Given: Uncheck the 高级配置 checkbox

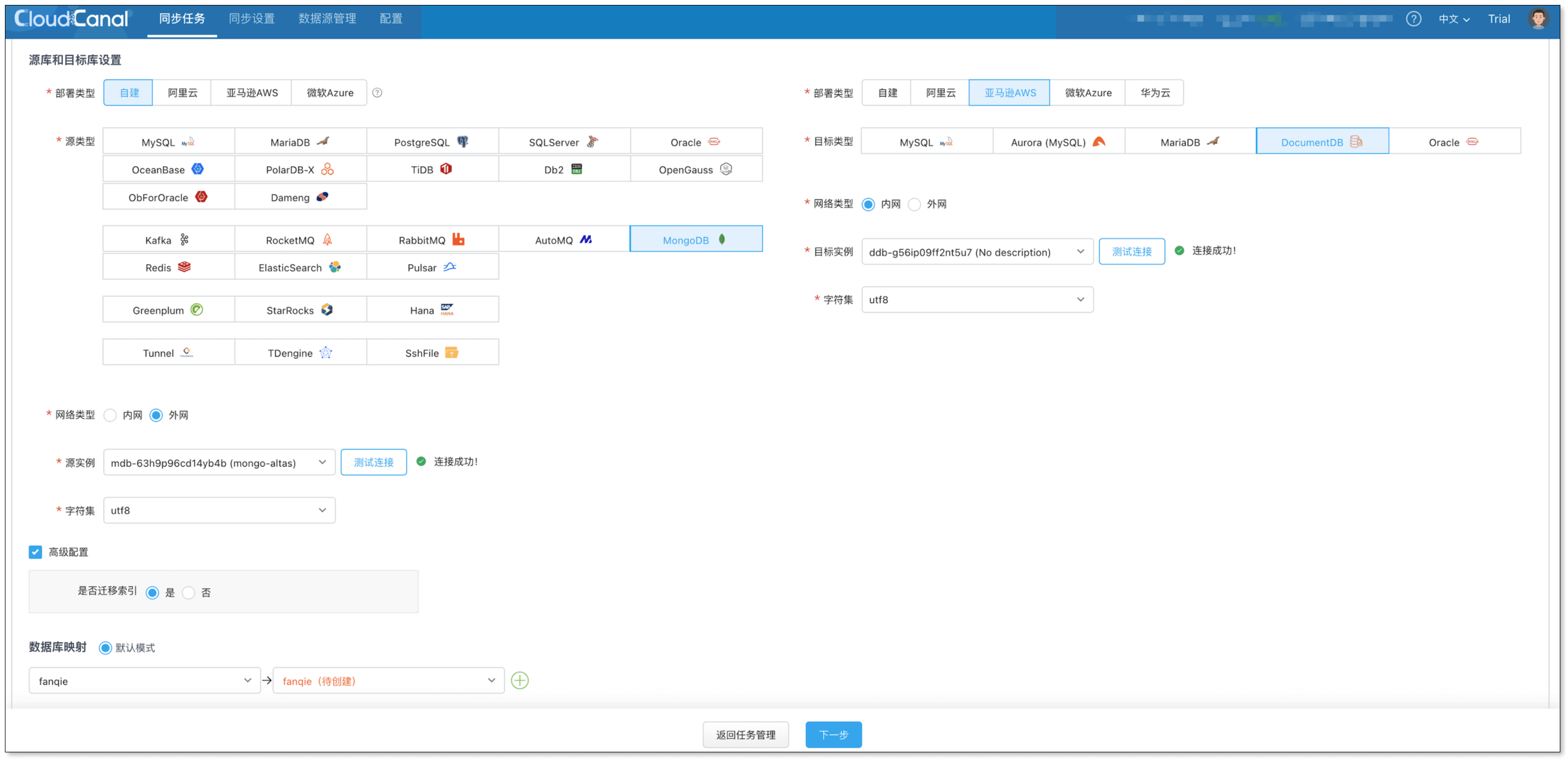Looking at the screenshot, I should [x=36, y=552].
